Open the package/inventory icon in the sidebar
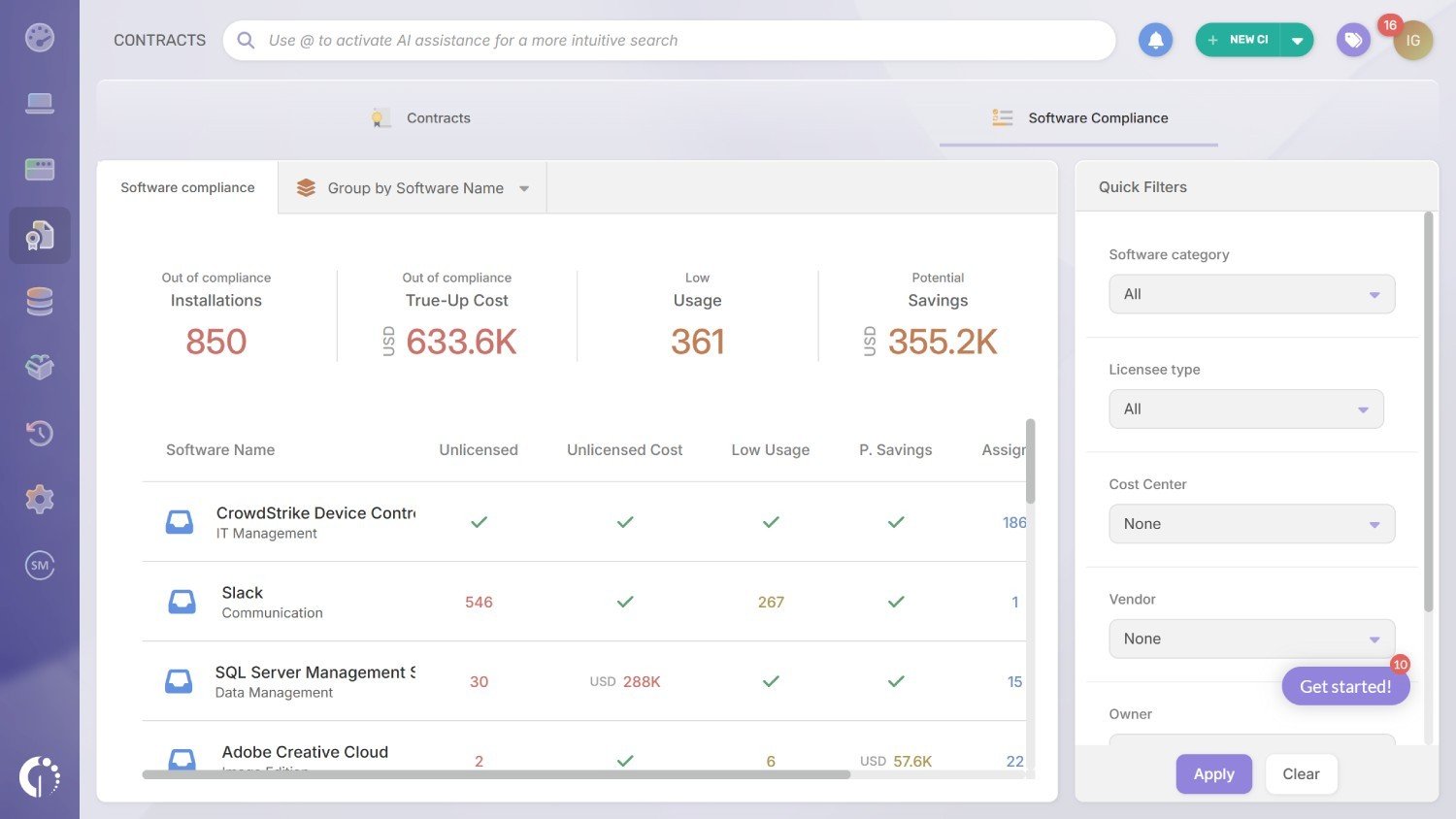Image resolution: width=1456 pixels, height=819 pixels. point(40,367)
